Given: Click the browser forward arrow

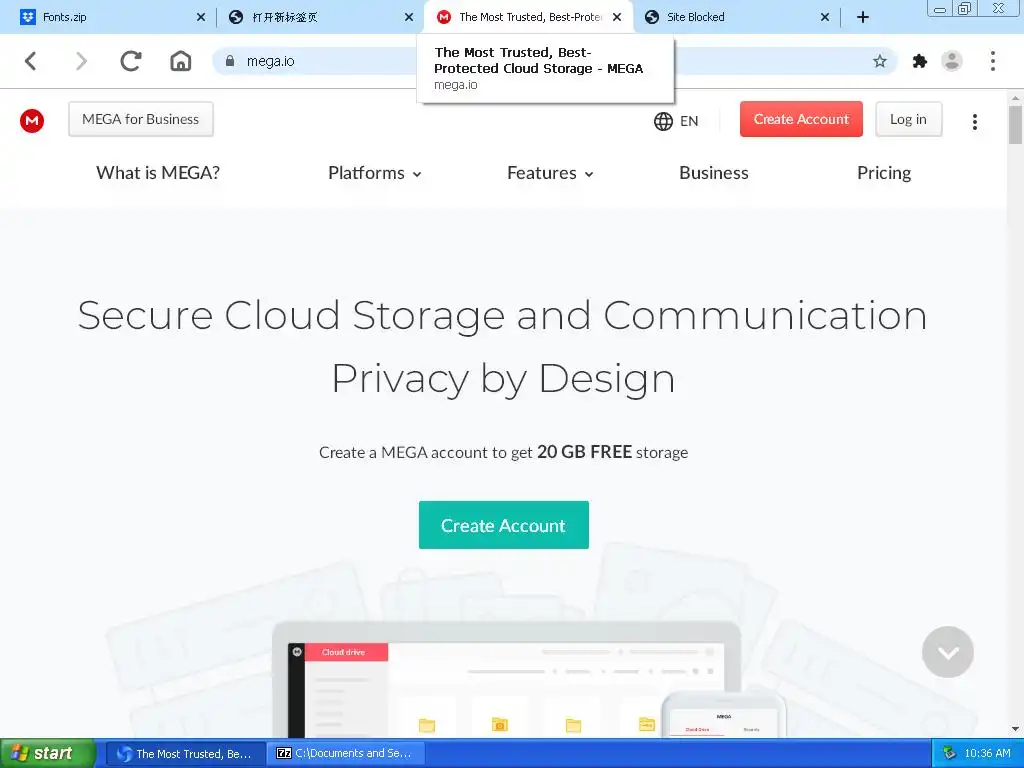Looking at the screenshot, I should click(81, 61).
